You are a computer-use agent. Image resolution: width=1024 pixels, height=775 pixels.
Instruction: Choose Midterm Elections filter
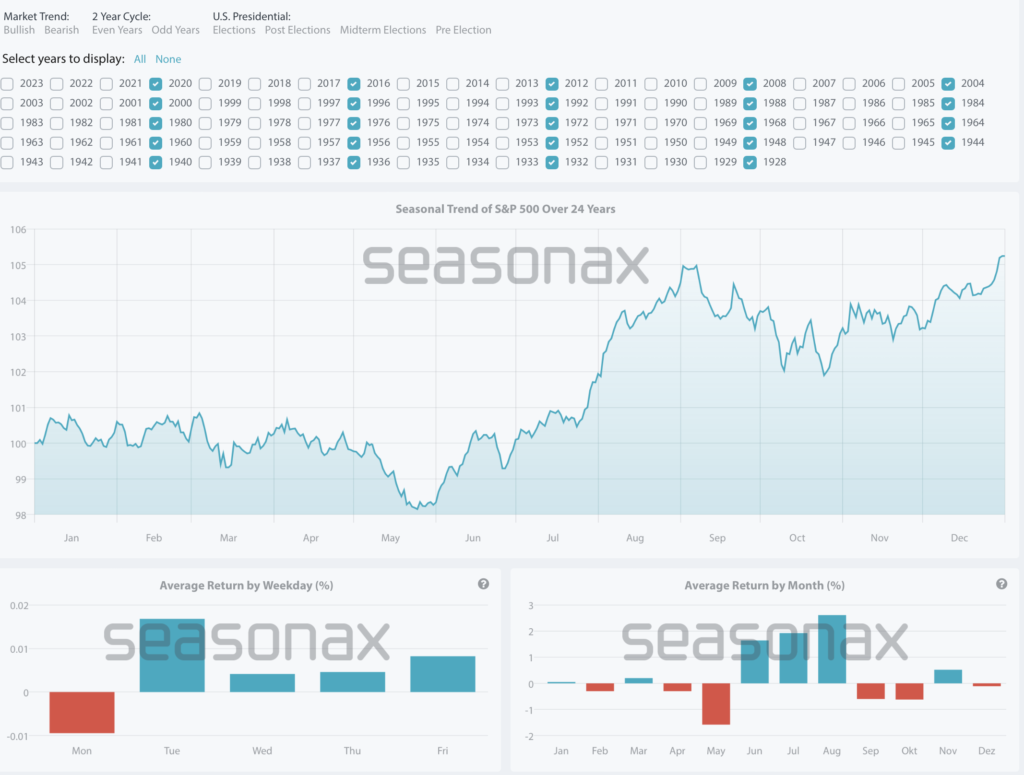tap(383, 30)
